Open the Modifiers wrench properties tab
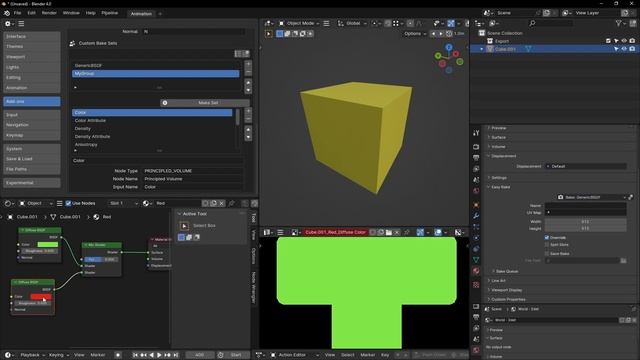The height and width of the screenshot is (360, 640). (x=476, y=216)
